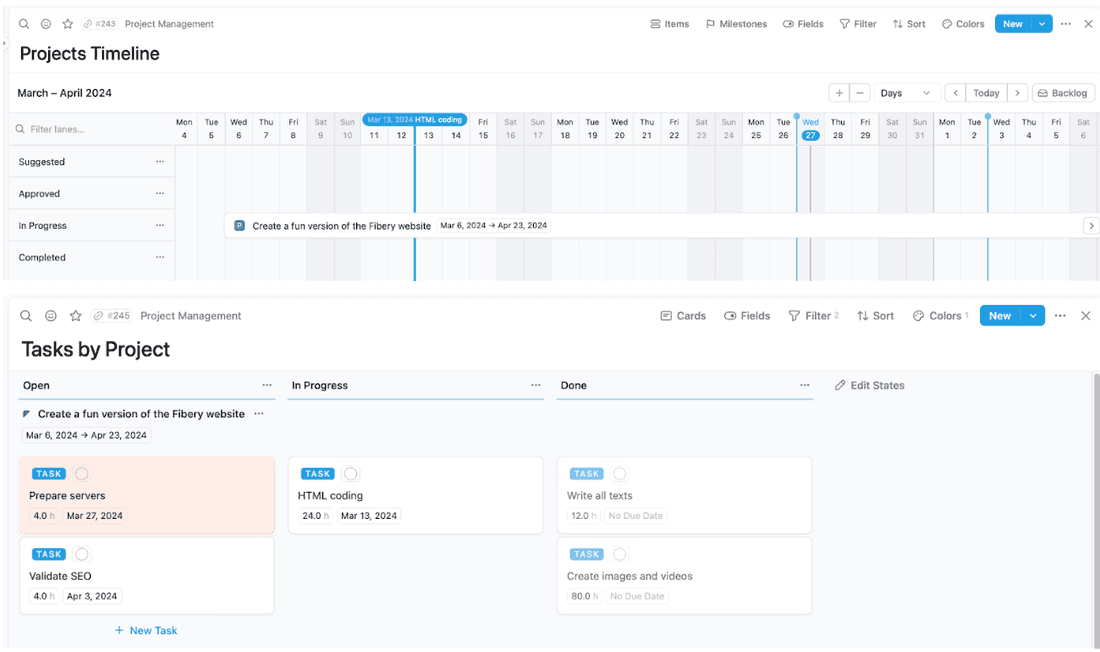The width and height of the screenshot is (1100, 652).
Task: Open Sort options in the Tasks by Project board
Action: coord(875,315)
